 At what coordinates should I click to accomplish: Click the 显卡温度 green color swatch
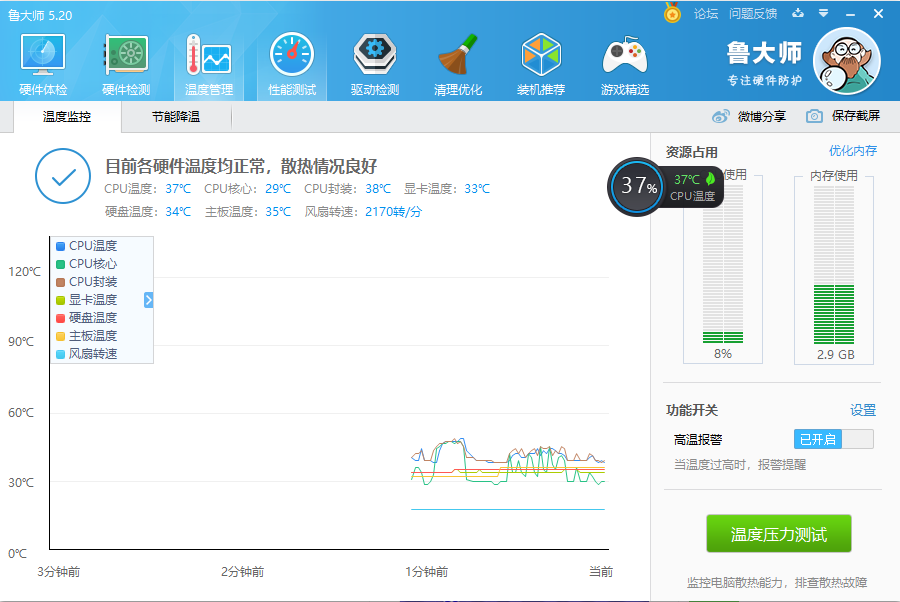[x=61, y=300]
